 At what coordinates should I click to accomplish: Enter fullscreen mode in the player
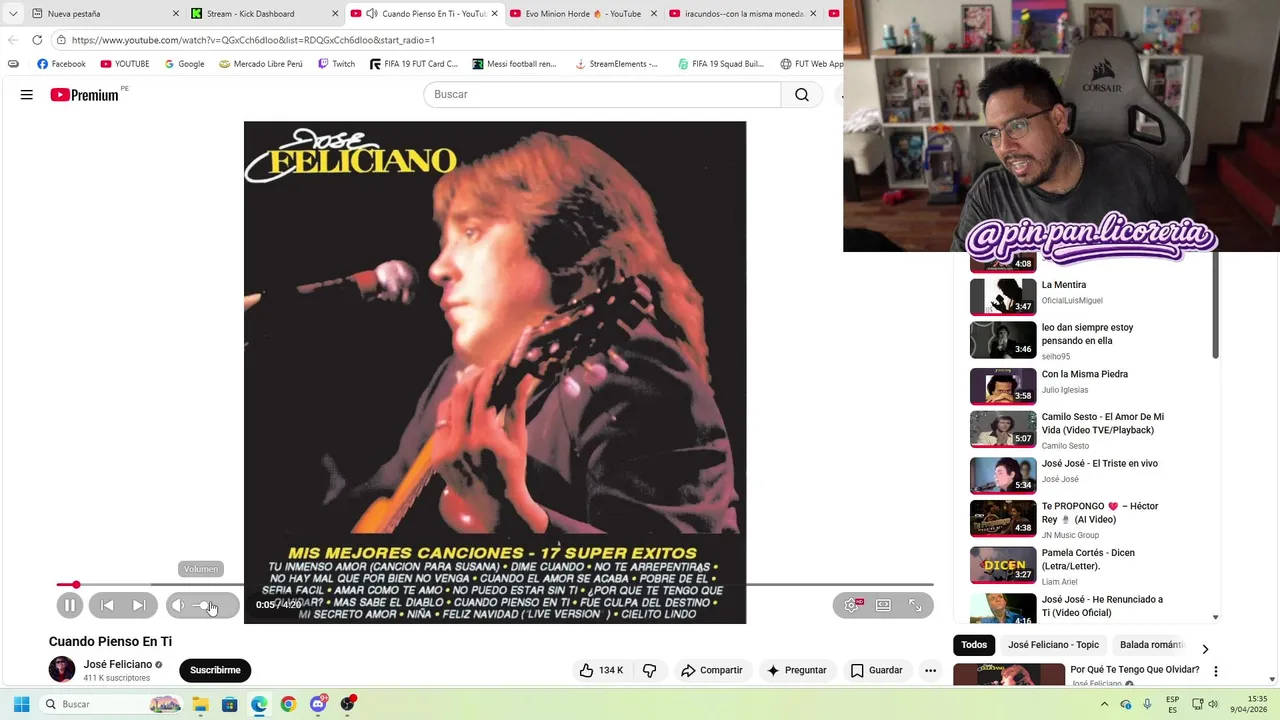click(915, 605)
